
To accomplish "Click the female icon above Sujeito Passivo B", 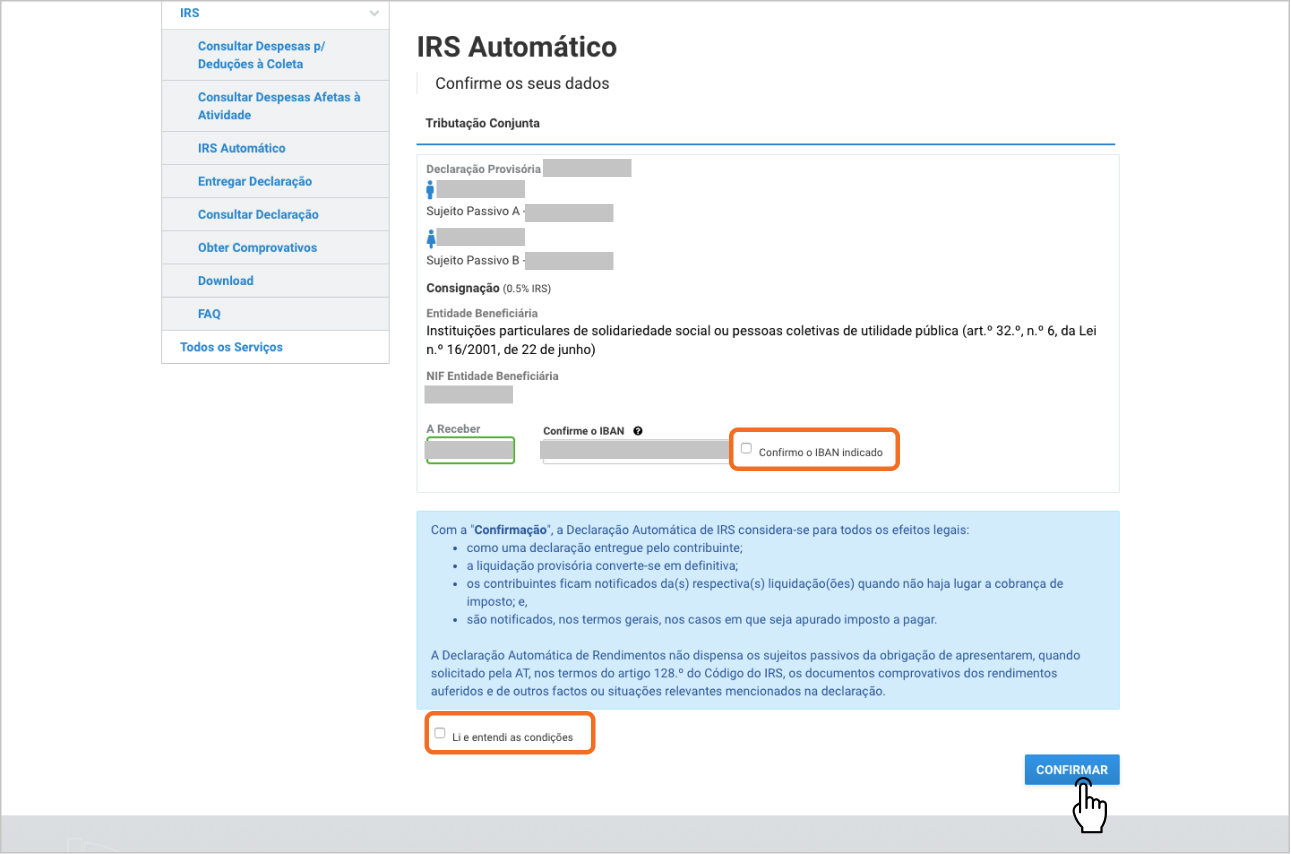I will 431,238.
